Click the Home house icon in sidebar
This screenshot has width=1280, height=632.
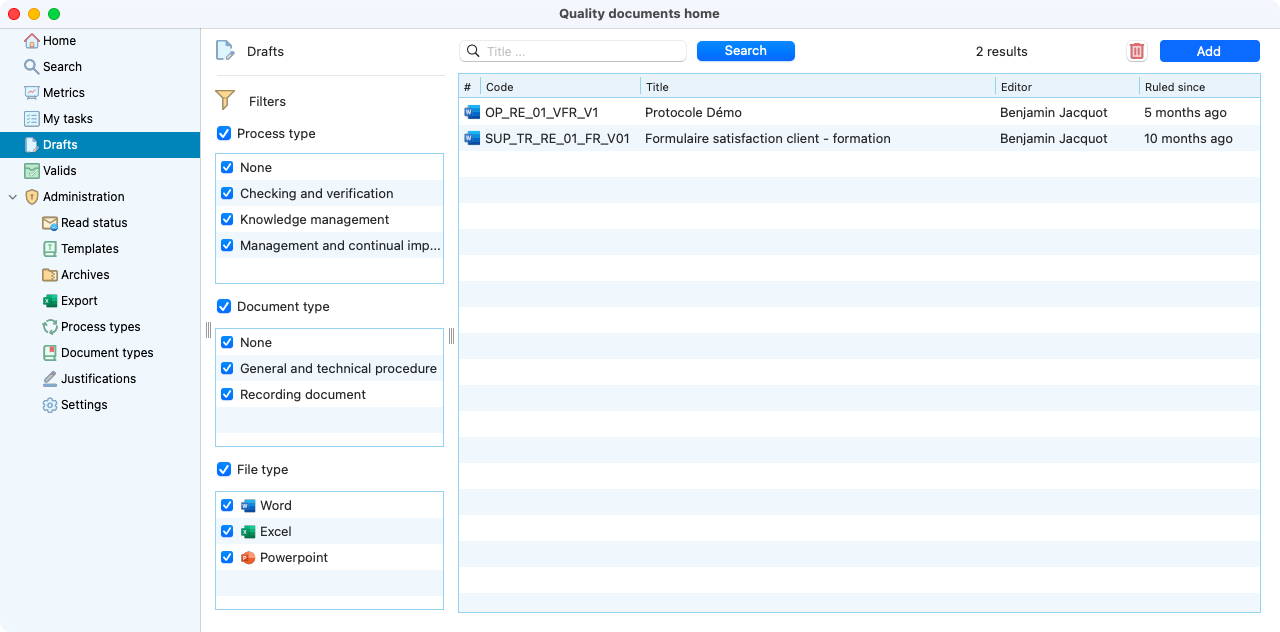coord(32,41)
